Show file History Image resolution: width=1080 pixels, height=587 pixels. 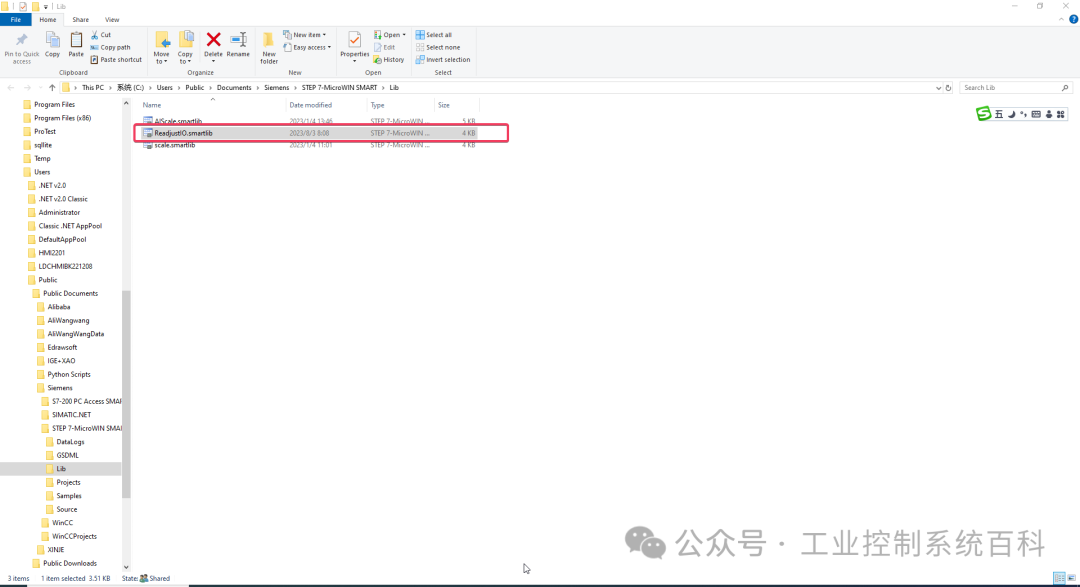click(389, 60)
